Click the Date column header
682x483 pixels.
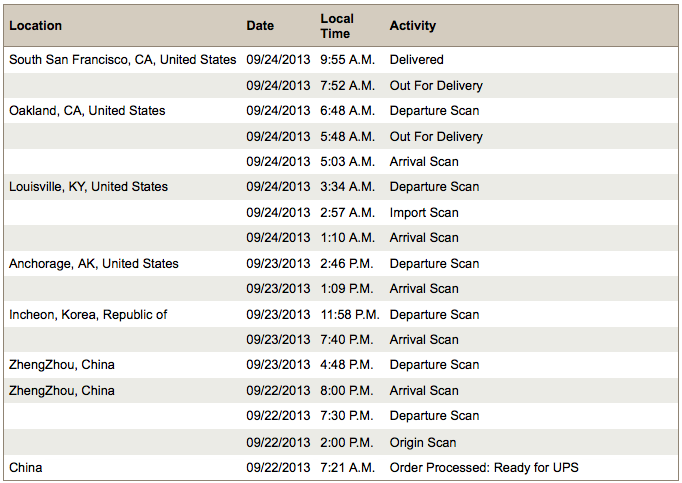pyautogui.click(x=260, y=26)
